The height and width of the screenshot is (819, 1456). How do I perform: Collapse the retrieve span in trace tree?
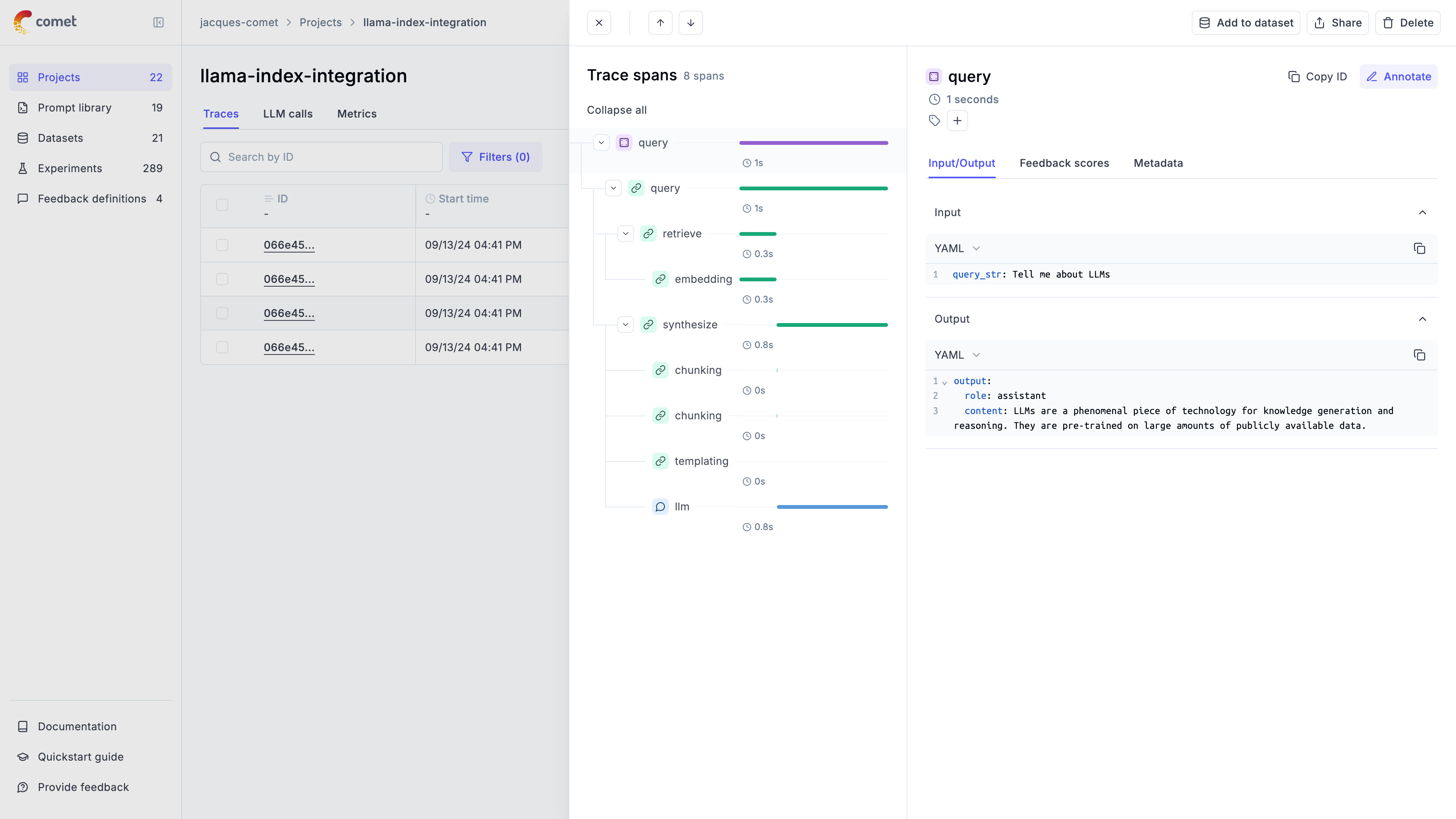(x=626, y=233)
